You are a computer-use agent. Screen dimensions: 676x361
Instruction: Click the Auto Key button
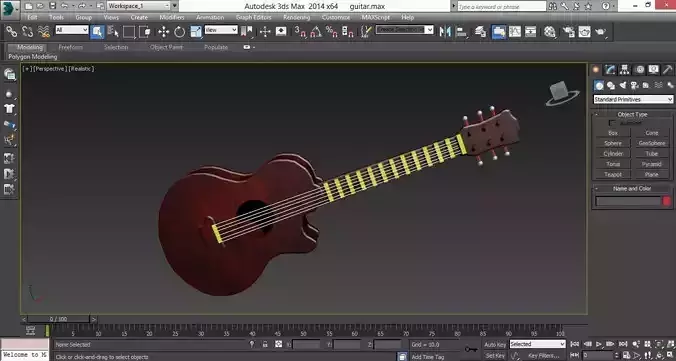pos(495,345)
